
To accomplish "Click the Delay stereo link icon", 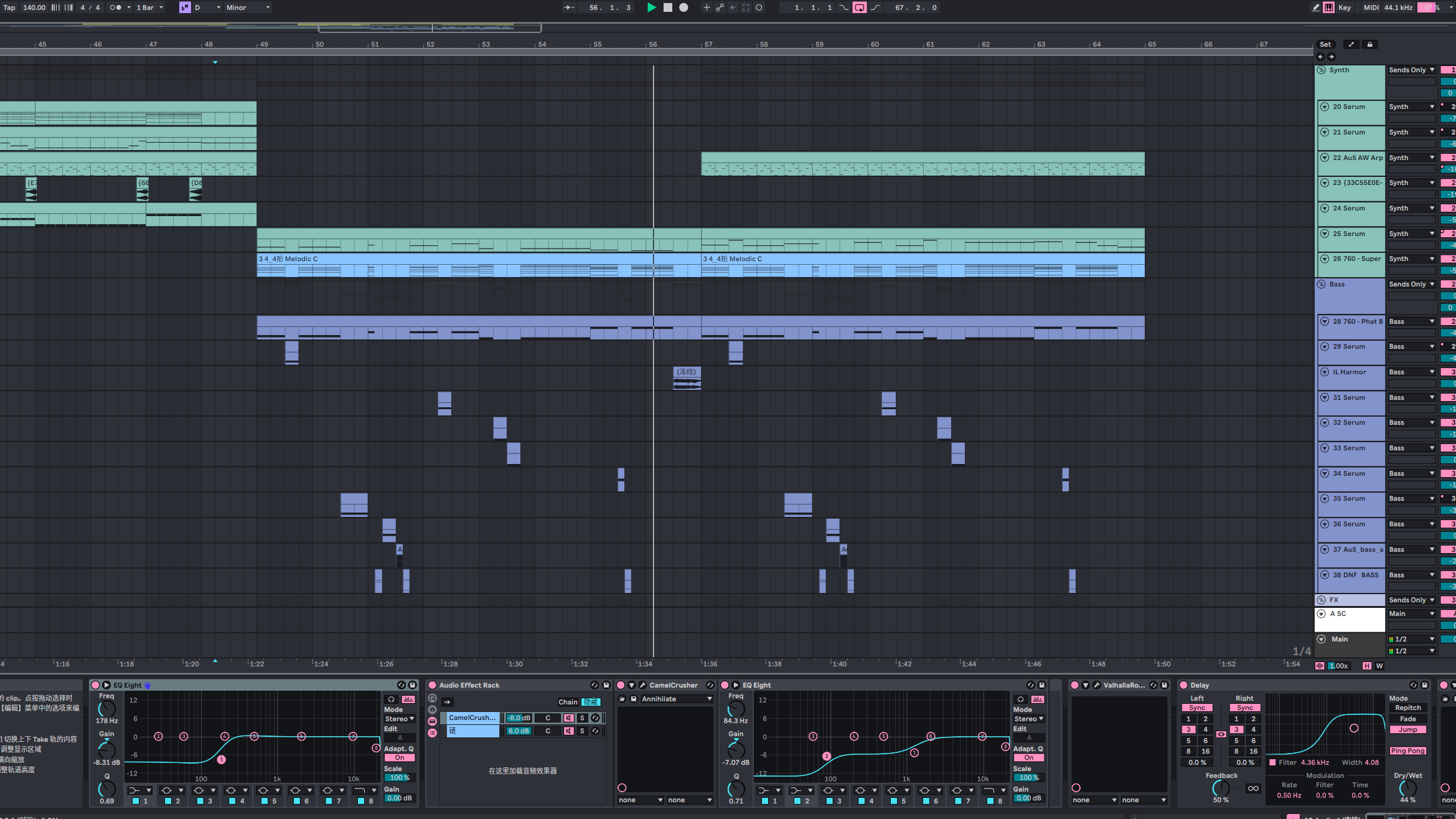I will pos(1221,734).
